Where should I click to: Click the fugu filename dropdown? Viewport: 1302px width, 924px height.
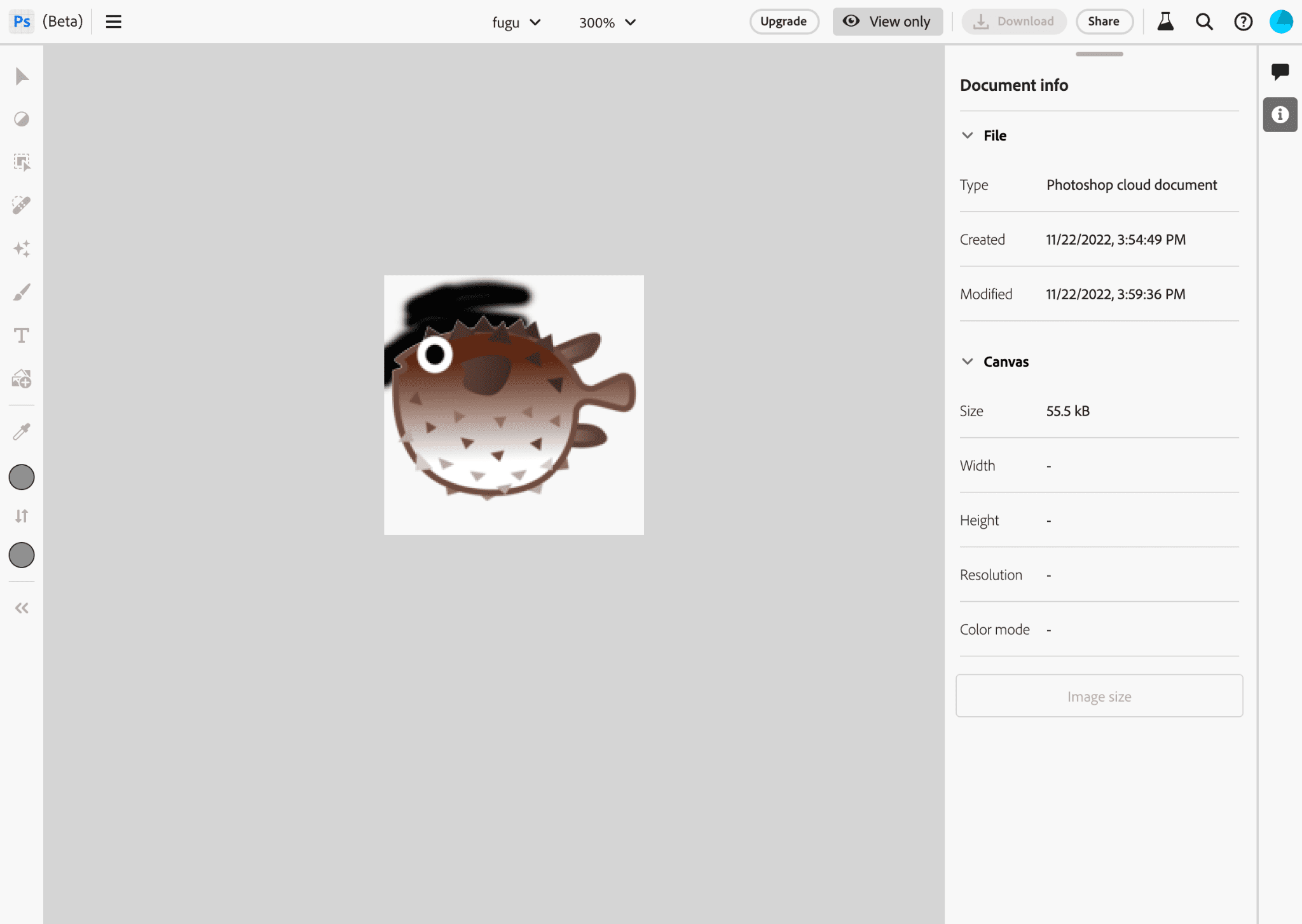click(x=516, y=22)
